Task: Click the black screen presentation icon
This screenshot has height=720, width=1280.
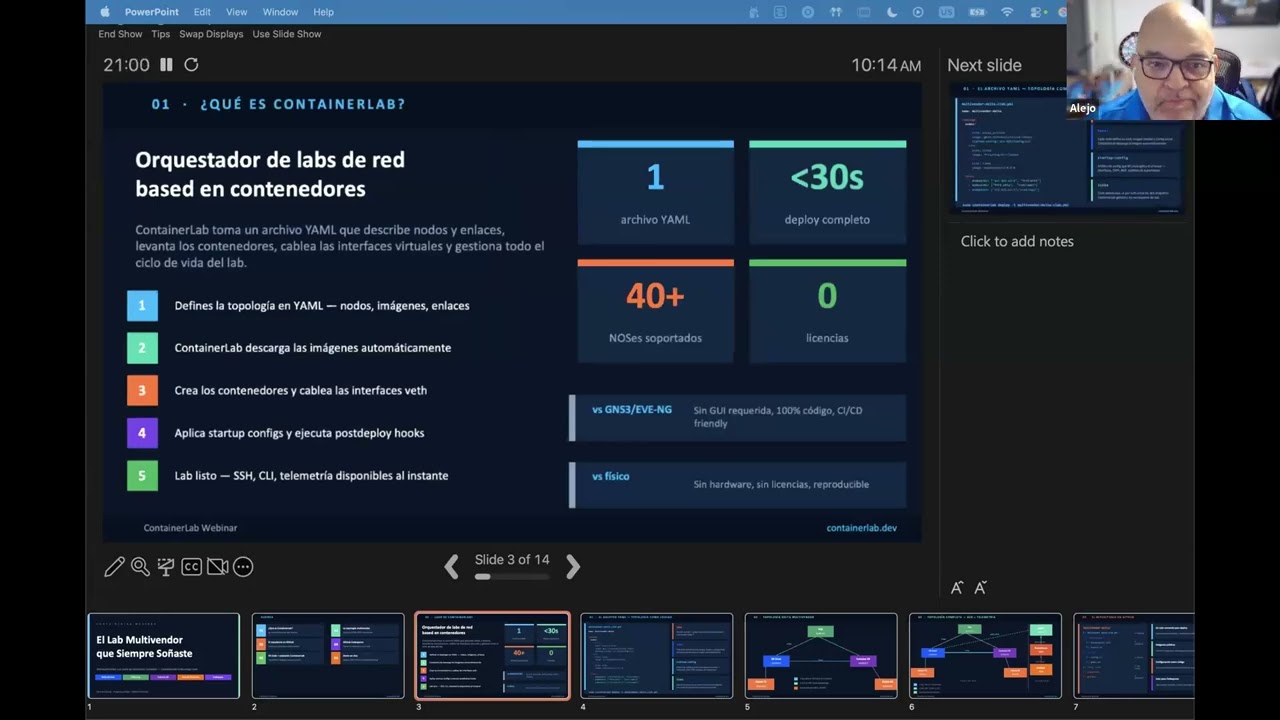Action: pyautogui.click(x=166, y=567)
